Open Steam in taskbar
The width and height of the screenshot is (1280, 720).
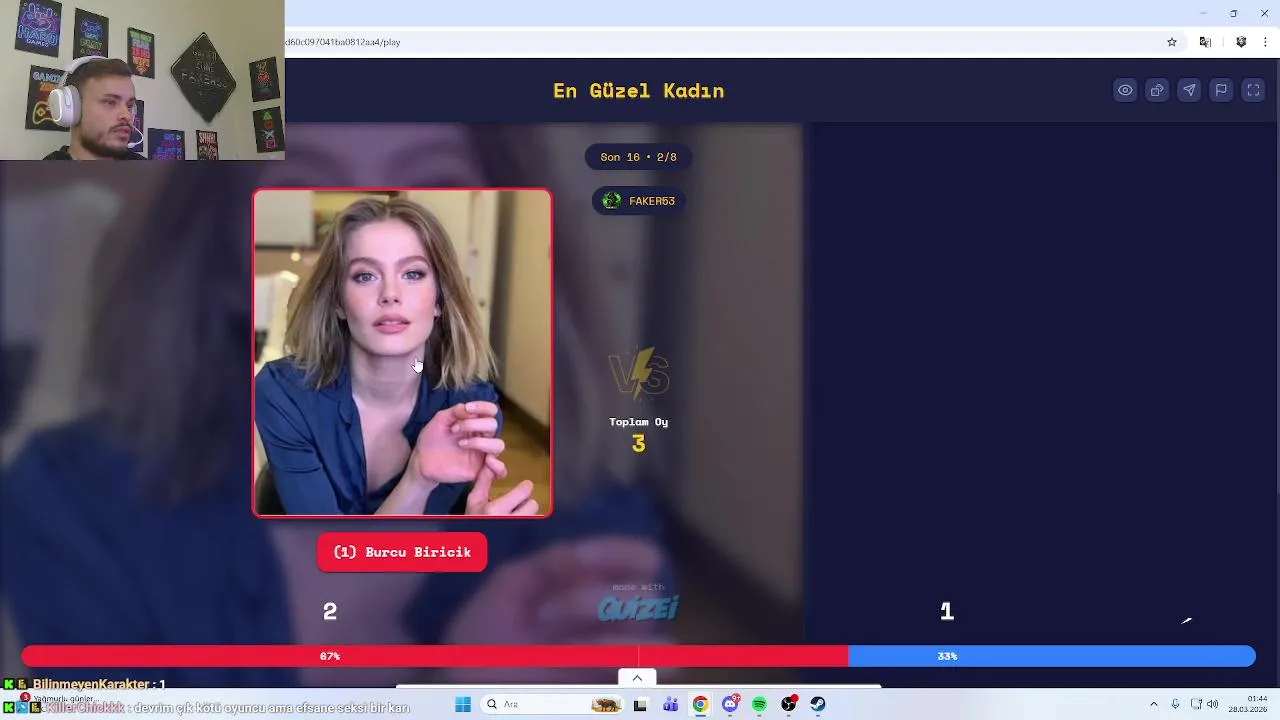pyautogui.click(x=818, y=704)
